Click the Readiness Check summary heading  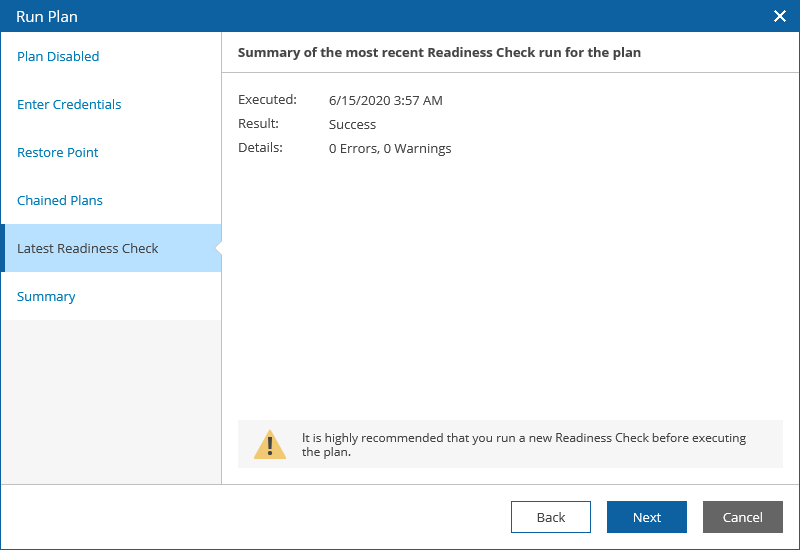(x=439, y=52)
